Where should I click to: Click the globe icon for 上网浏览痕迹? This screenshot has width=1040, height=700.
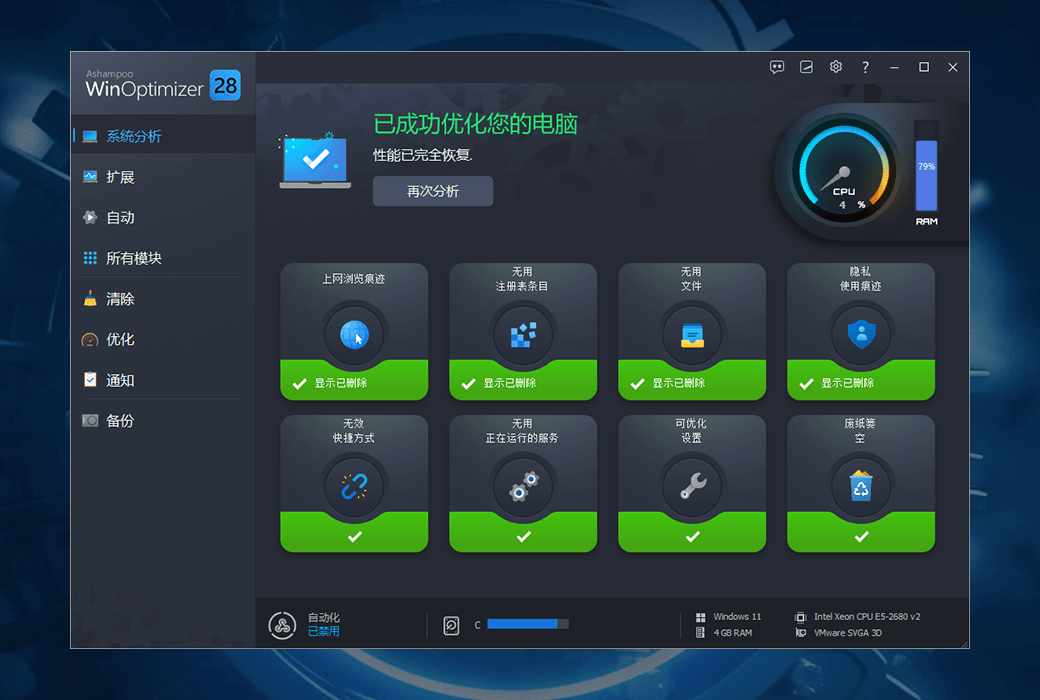coord(354,334)
